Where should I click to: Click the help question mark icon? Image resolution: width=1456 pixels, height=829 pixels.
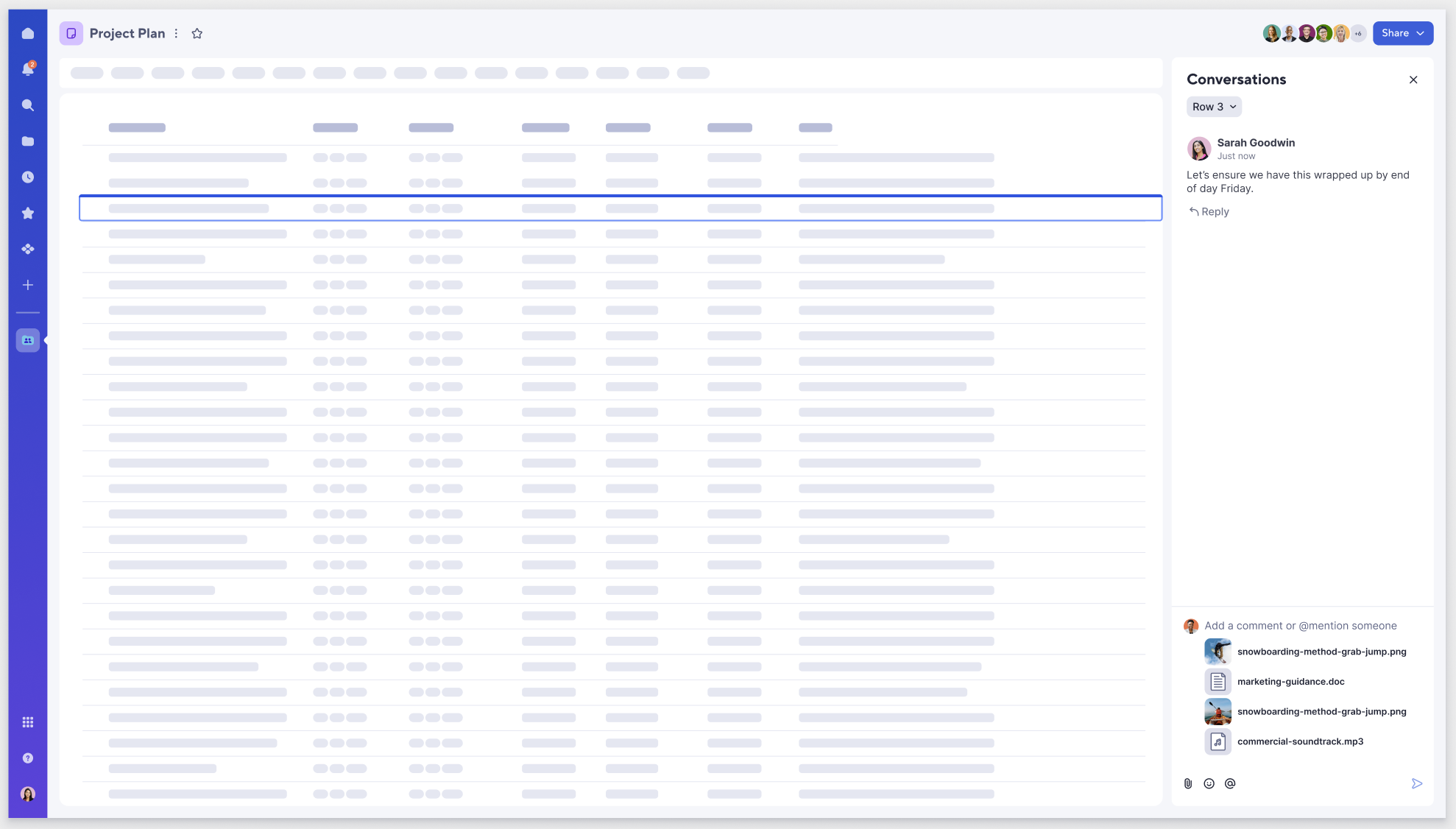28,758
